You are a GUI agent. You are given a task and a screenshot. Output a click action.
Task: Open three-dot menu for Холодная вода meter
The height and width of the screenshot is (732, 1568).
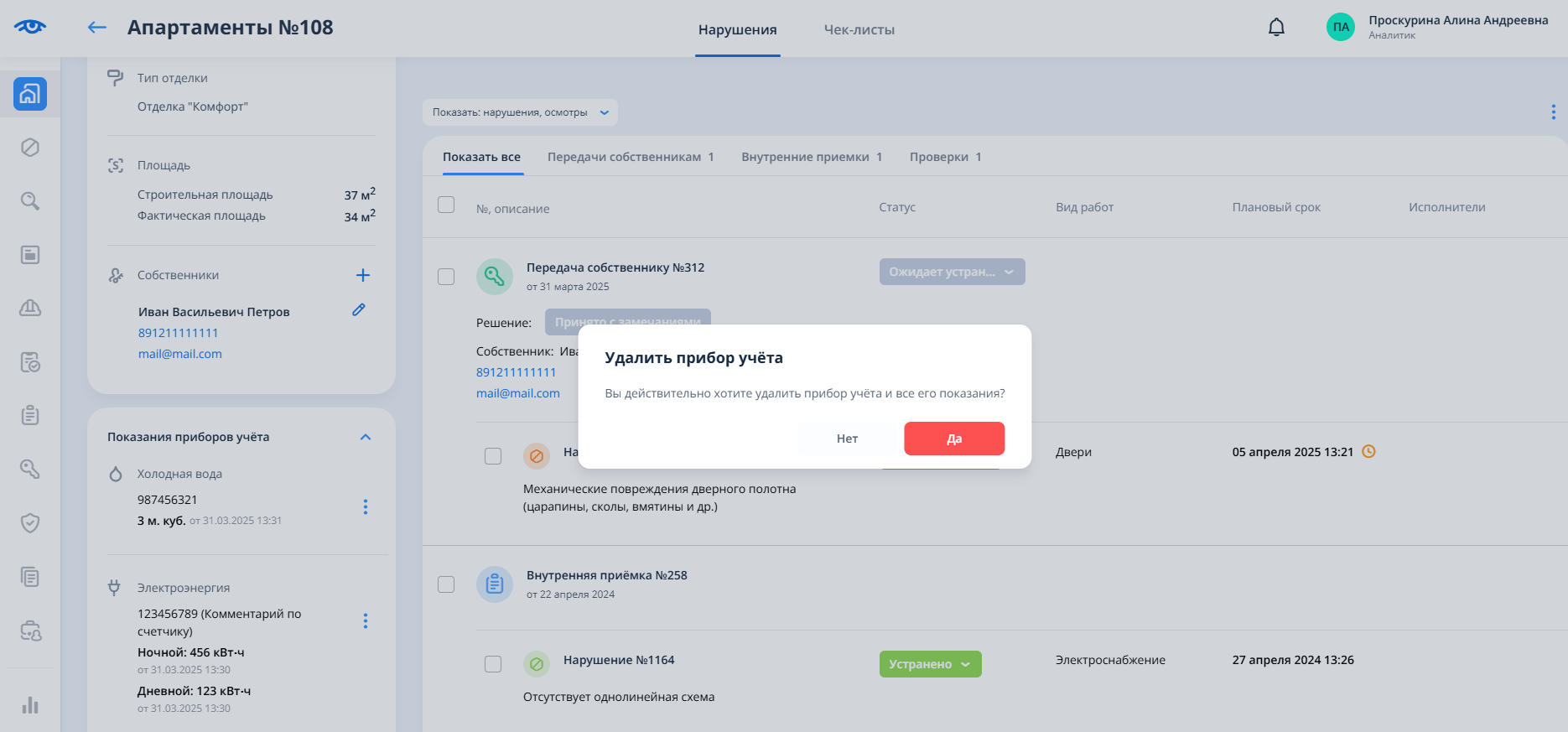[365, 507]
